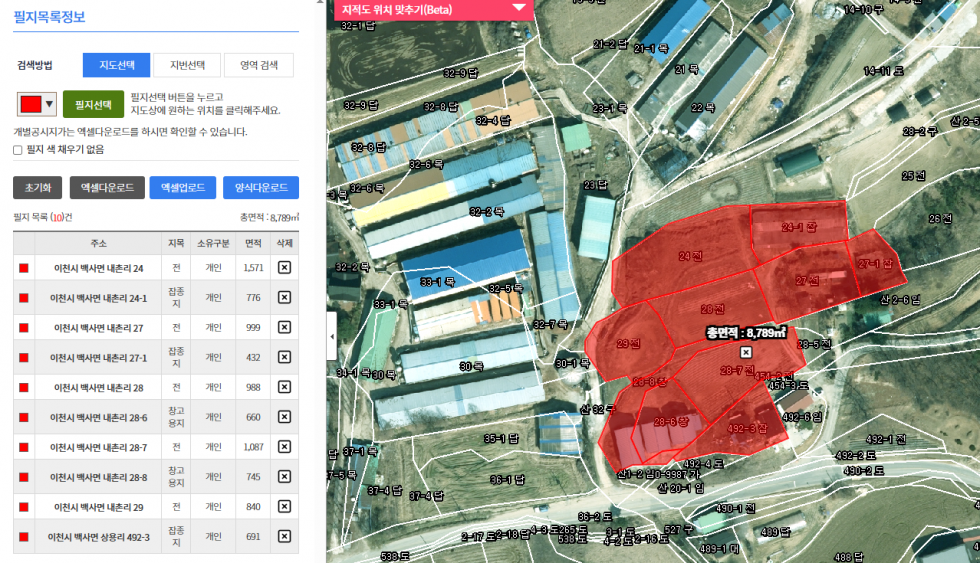Click the 29 전 parcel on map
980x563 pixels.
pyautogui.click(x=628, y=343)
